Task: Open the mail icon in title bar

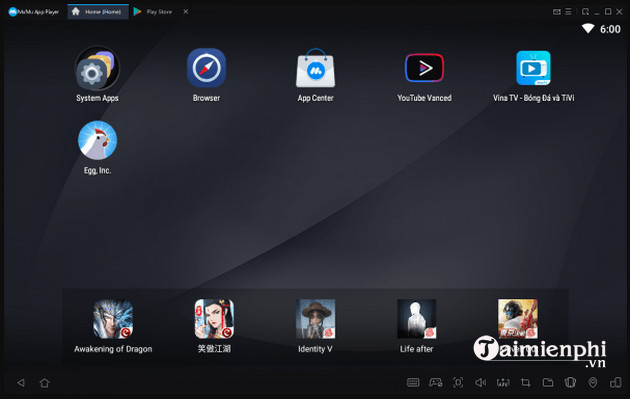Action: tap(556, 12)
